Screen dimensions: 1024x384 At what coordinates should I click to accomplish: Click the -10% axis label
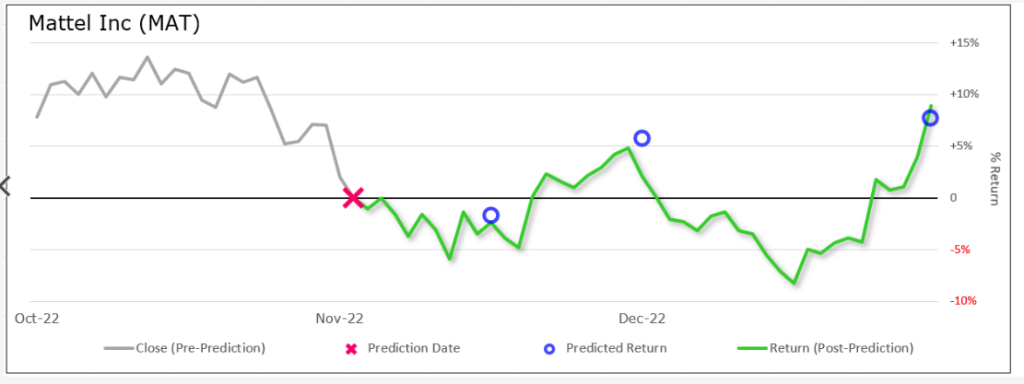(x=963, y=300)
